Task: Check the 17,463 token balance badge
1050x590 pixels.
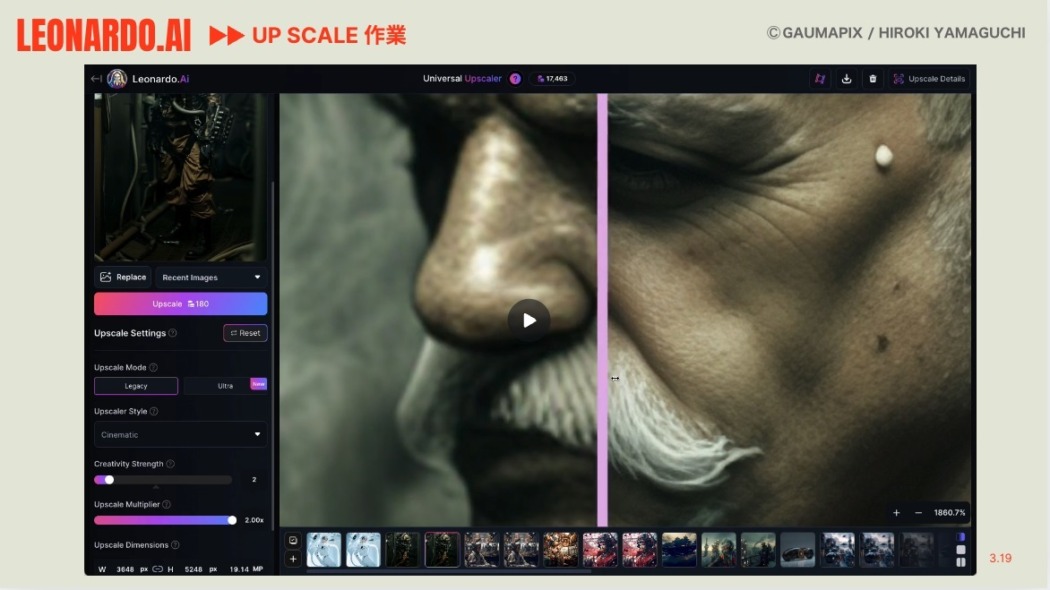Action: [552, 78]
